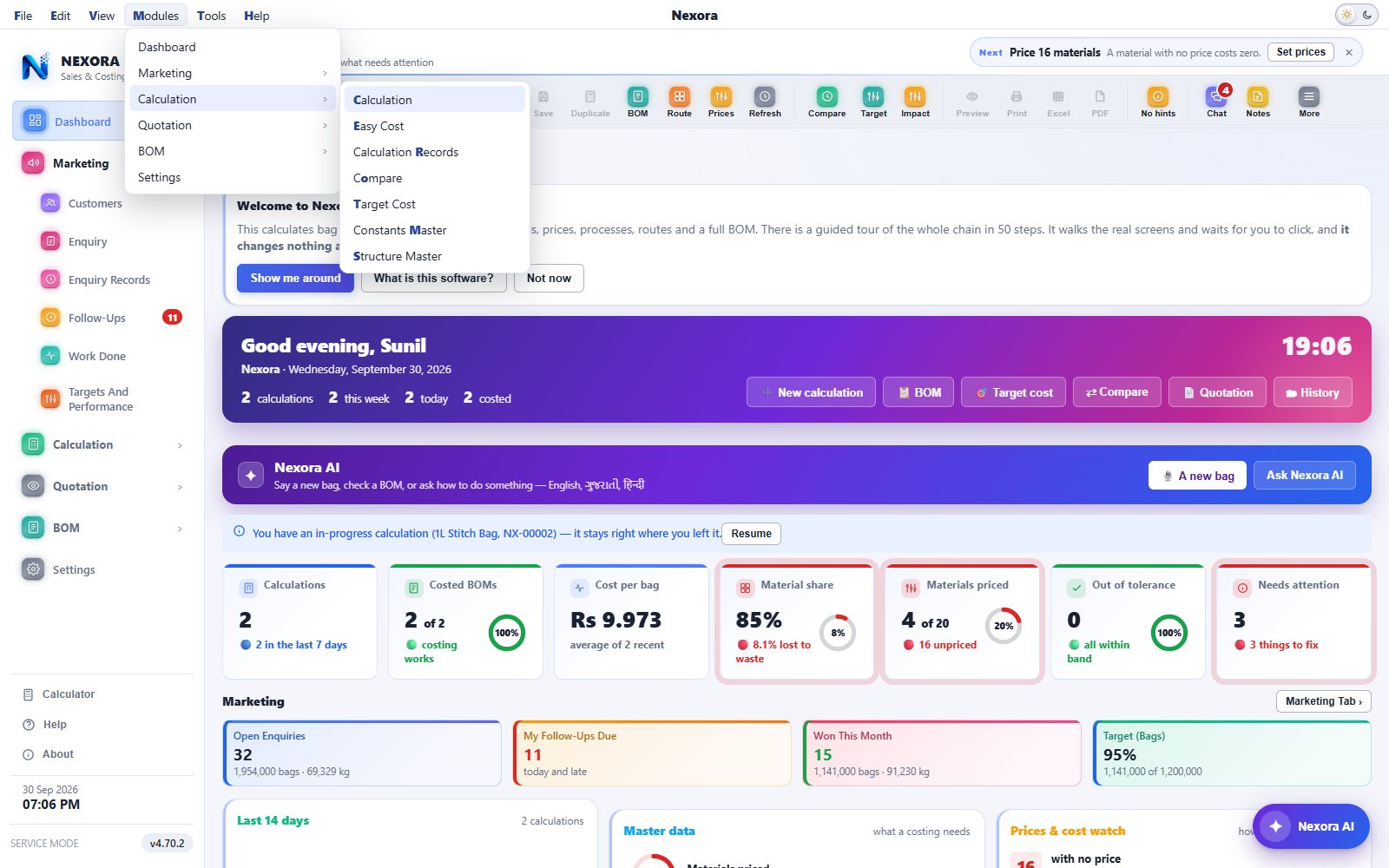
Task: Click the Compare toolbar icon
Action: pyautogui.click(x=826, y=102)
